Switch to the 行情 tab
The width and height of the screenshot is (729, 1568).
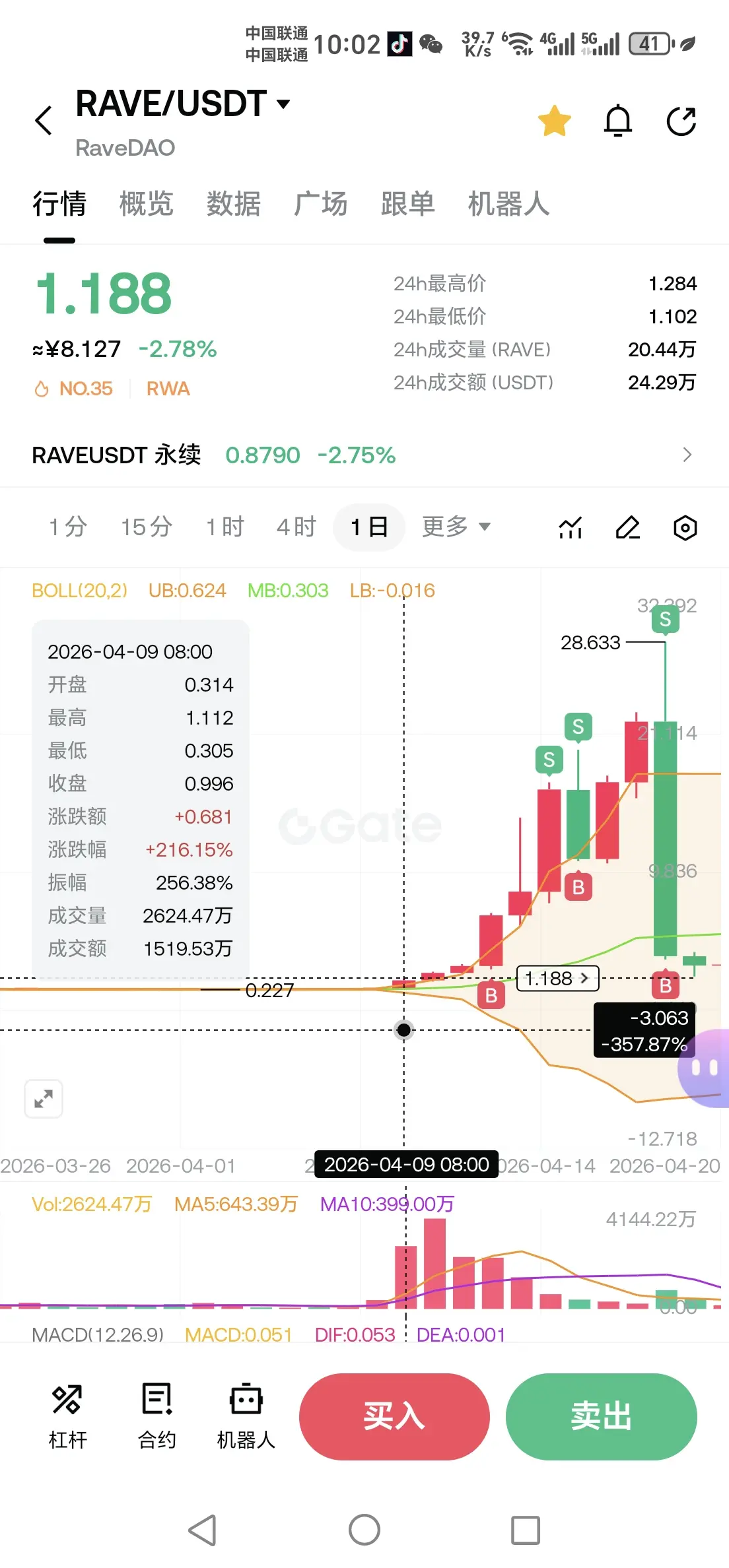click(x=59, y=204)
